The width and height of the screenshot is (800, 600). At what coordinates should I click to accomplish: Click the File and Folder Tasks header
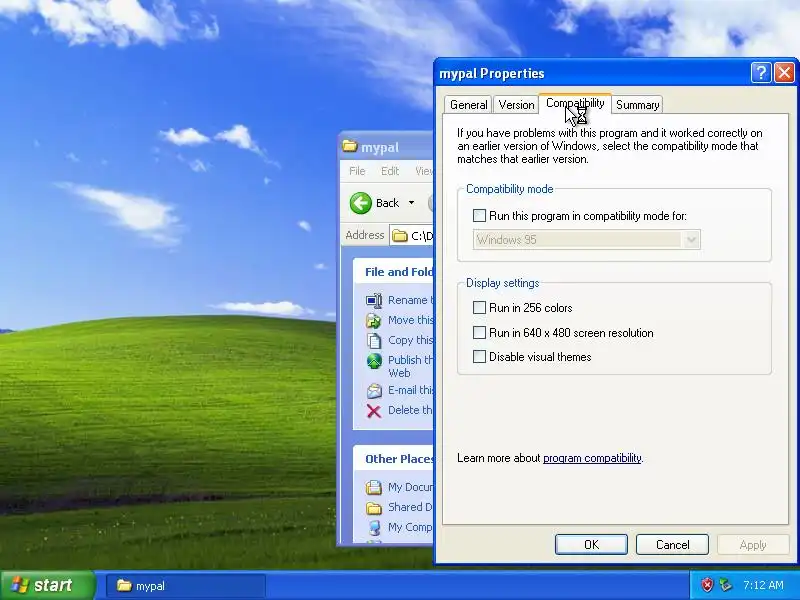pyautogui.click(x=393, y=272)
